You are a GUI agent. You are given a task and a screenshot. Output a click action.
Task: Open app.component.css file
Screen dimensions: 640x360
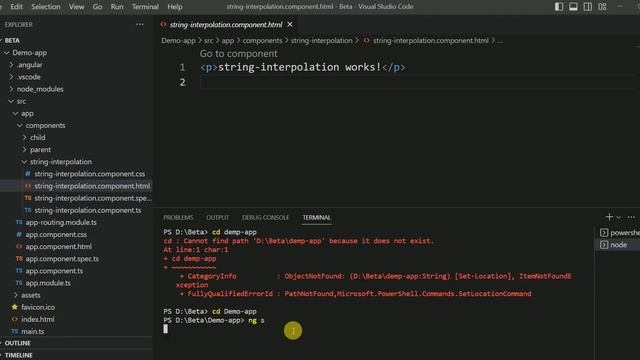[51, 235]
